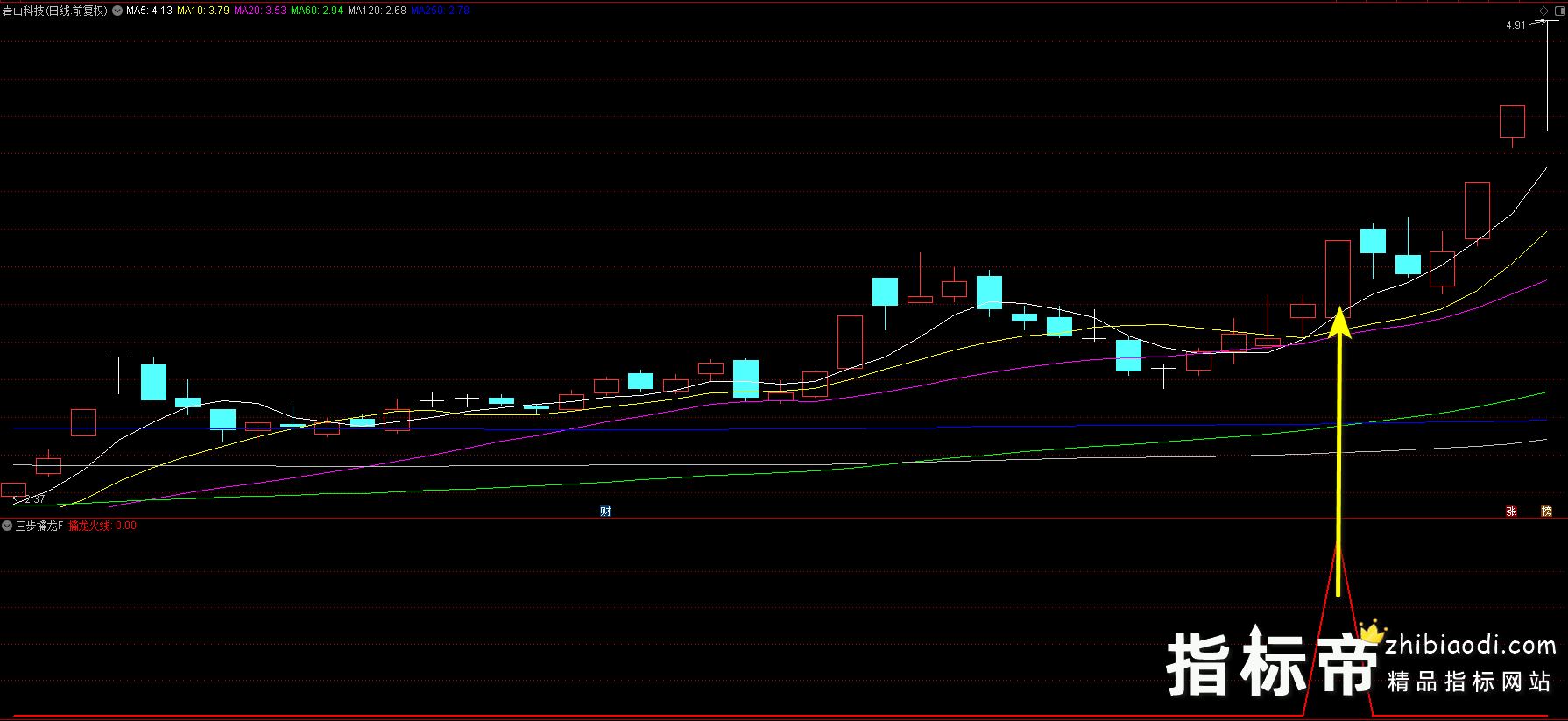Click the MA120: 2.68 label

point(377,11)
